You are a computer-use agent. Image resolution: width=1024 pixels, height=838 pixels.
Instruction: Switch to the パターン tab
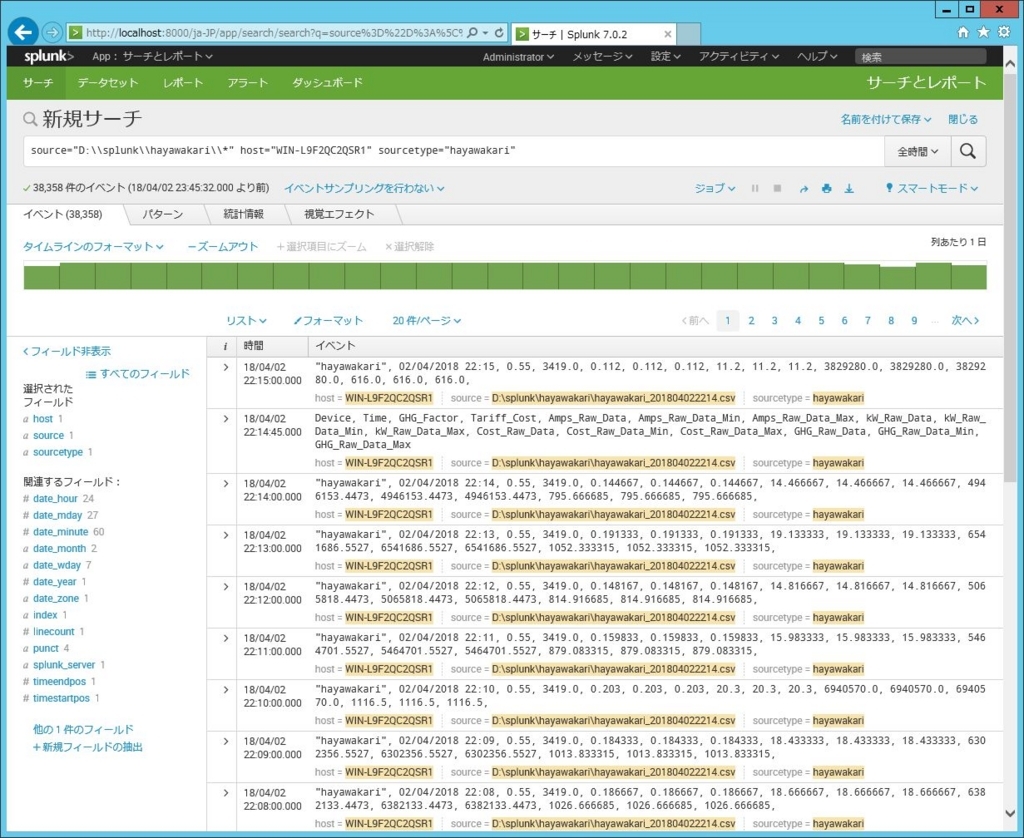pos(163,214)
